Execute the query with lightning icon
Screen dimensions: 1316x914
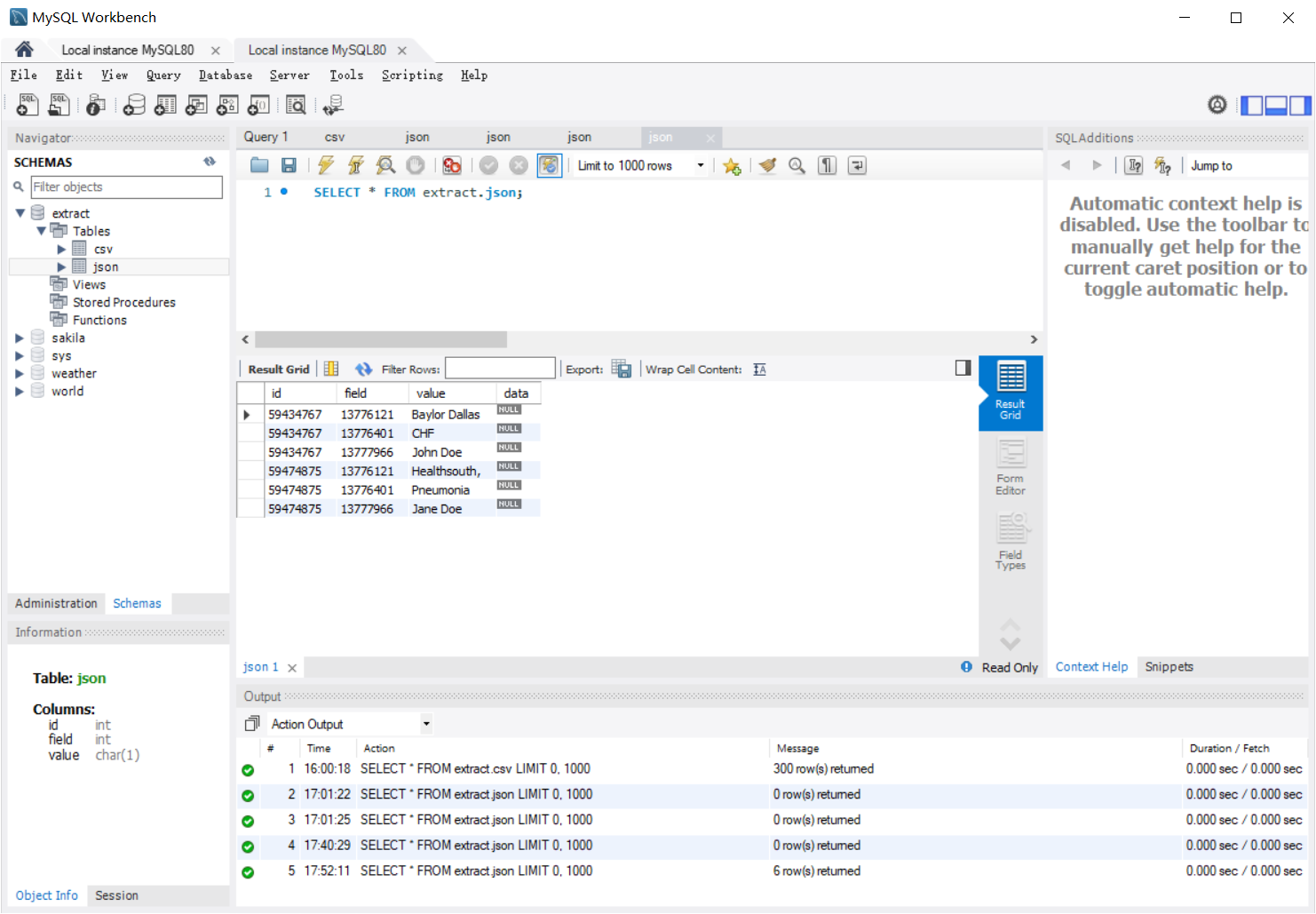click(326, 165)
